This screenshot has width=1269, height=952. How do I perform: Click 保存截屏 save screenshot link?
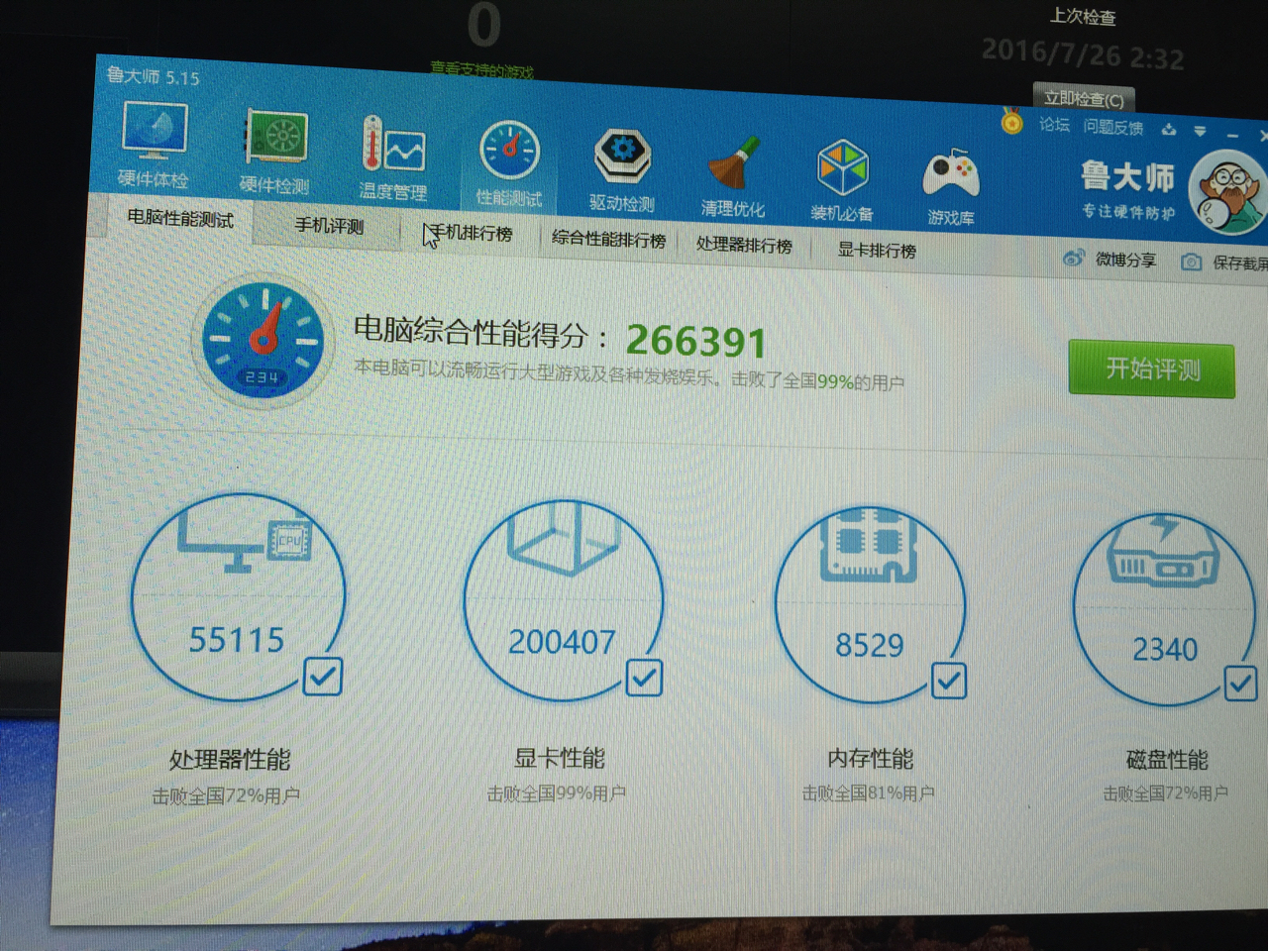click(x=1238, y=263)
